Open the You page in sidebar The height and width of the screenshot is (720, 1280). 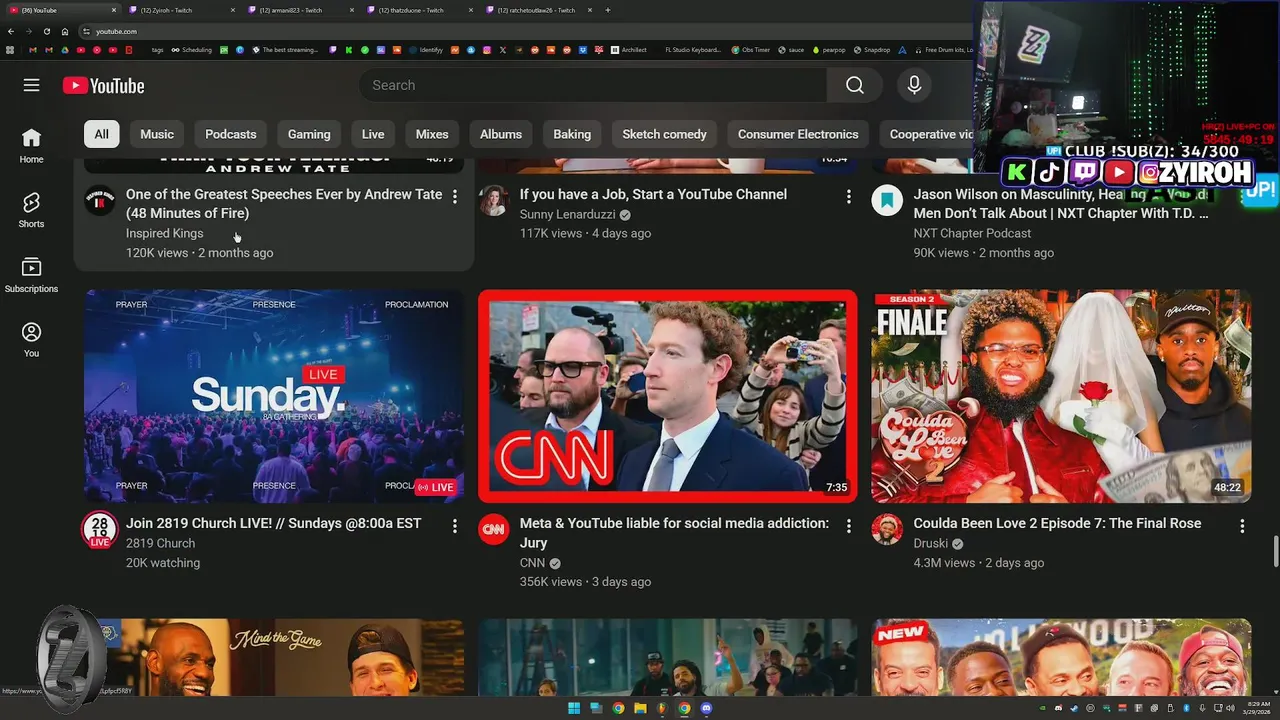pos(32,340)
